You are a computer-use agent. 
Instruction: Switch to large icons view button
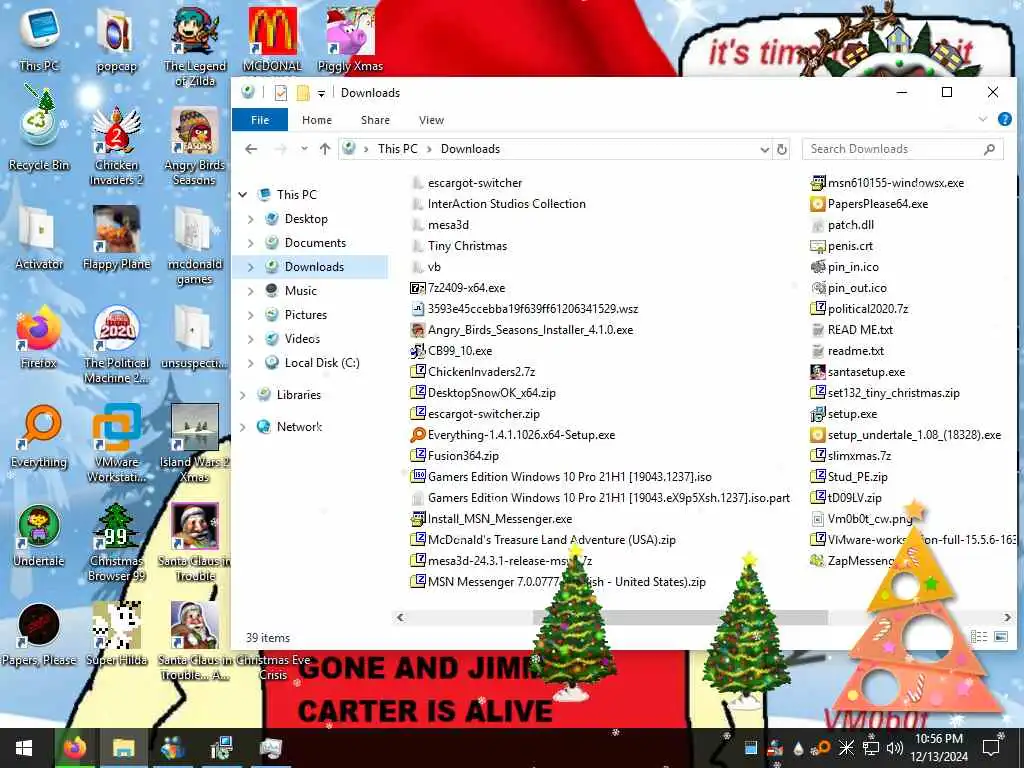[1001, 637]
